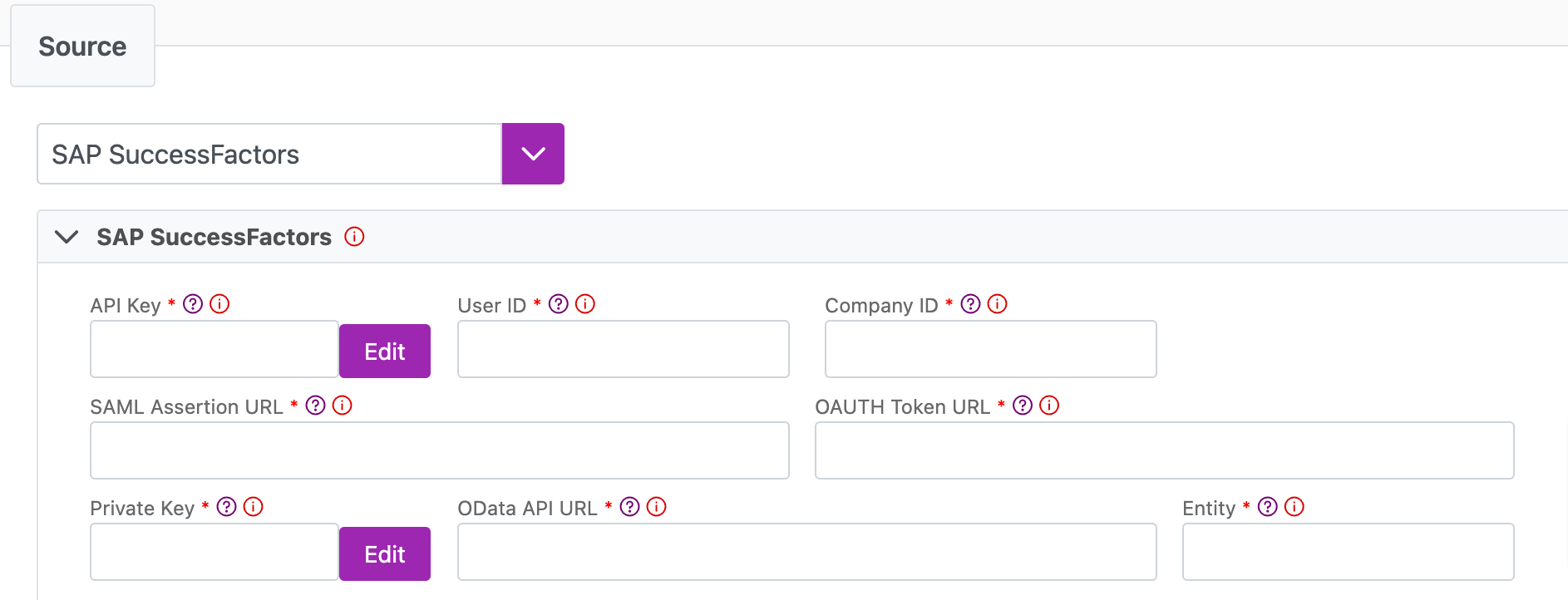Image resolution: width=1568 pixels, height=600 pixels.
Task: Click the 'User ID' label text
Action: point(492,305)
